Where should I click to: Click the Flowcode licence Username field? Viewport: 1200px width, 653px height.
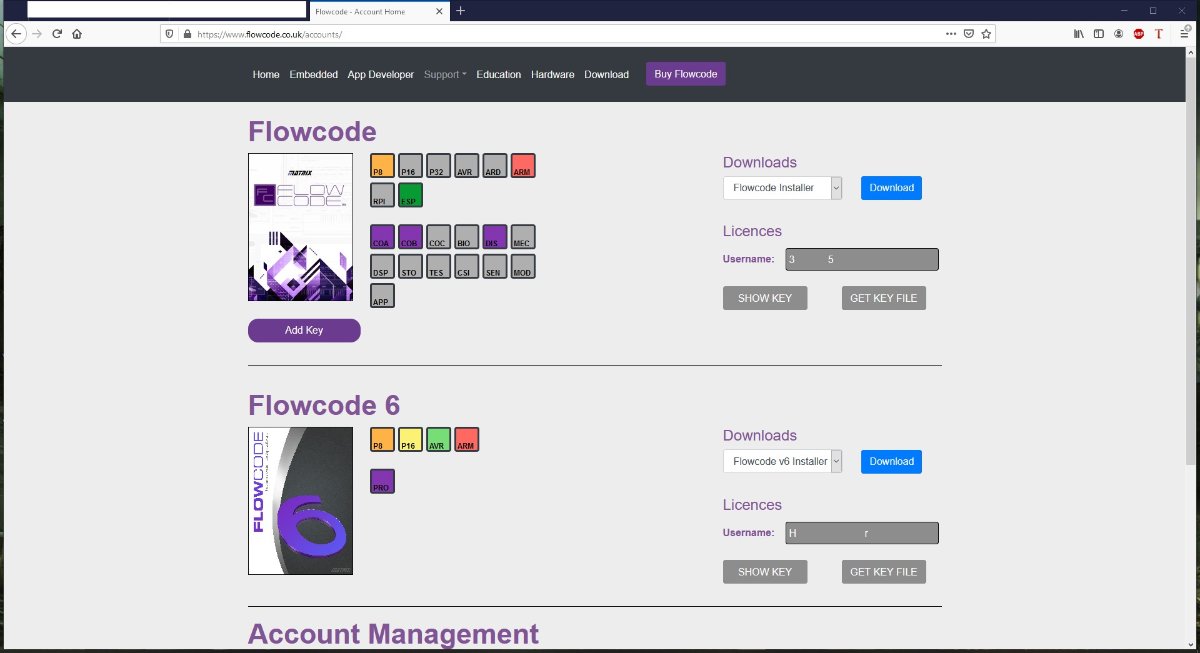coord(862,260)
